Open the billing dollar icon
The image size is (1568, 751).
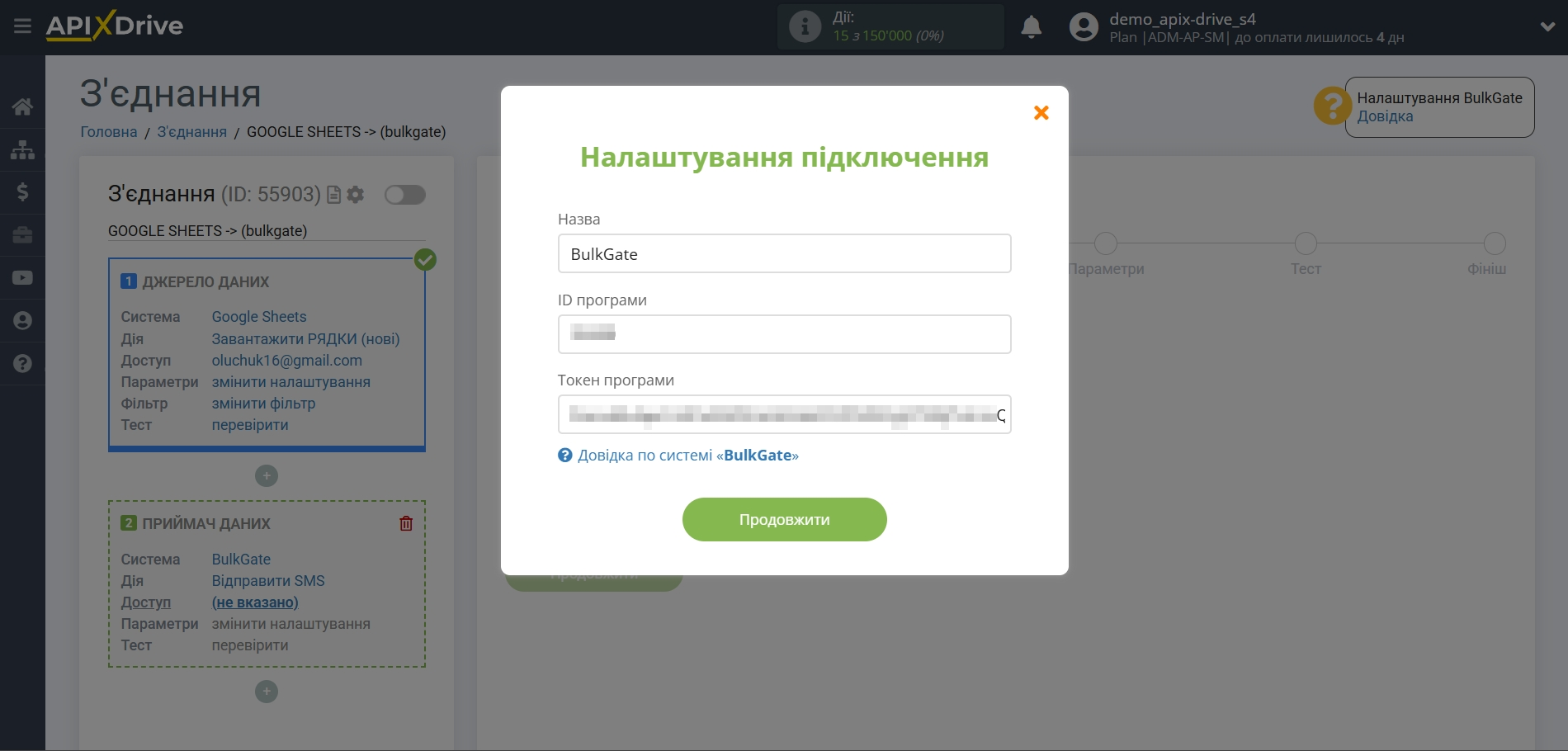point(22,192)
